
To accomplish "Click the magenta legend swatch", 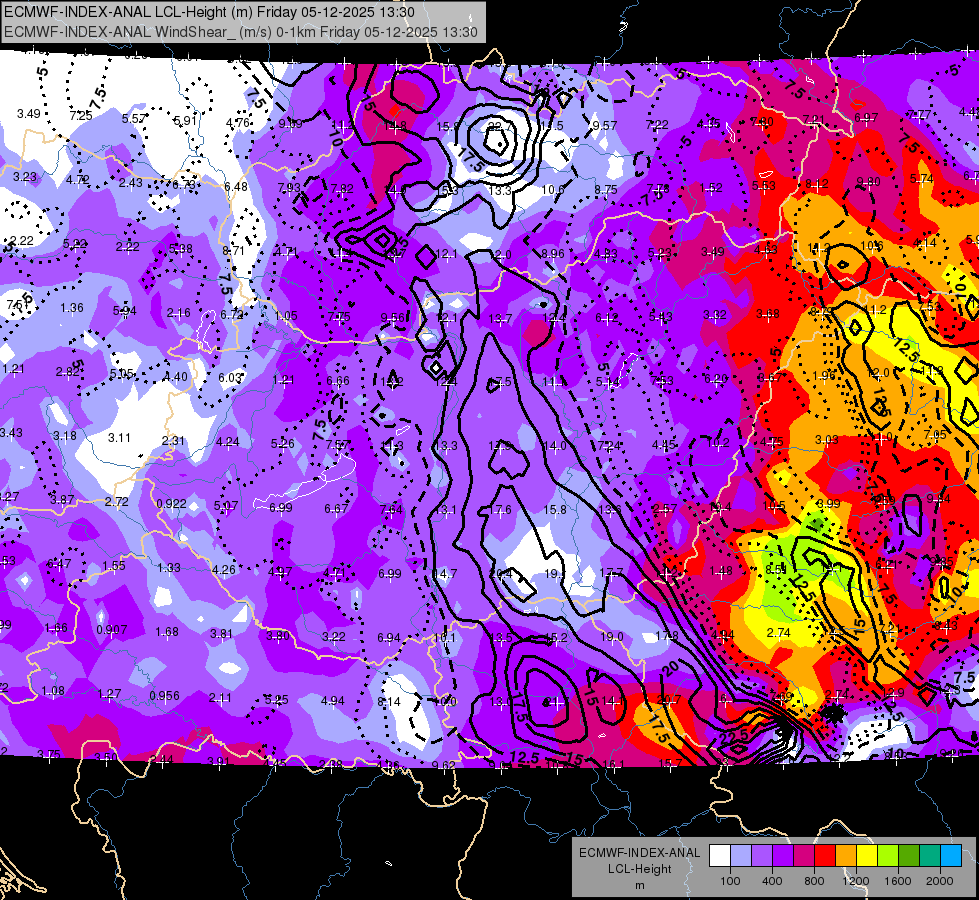I will click(x=804, y=856).
